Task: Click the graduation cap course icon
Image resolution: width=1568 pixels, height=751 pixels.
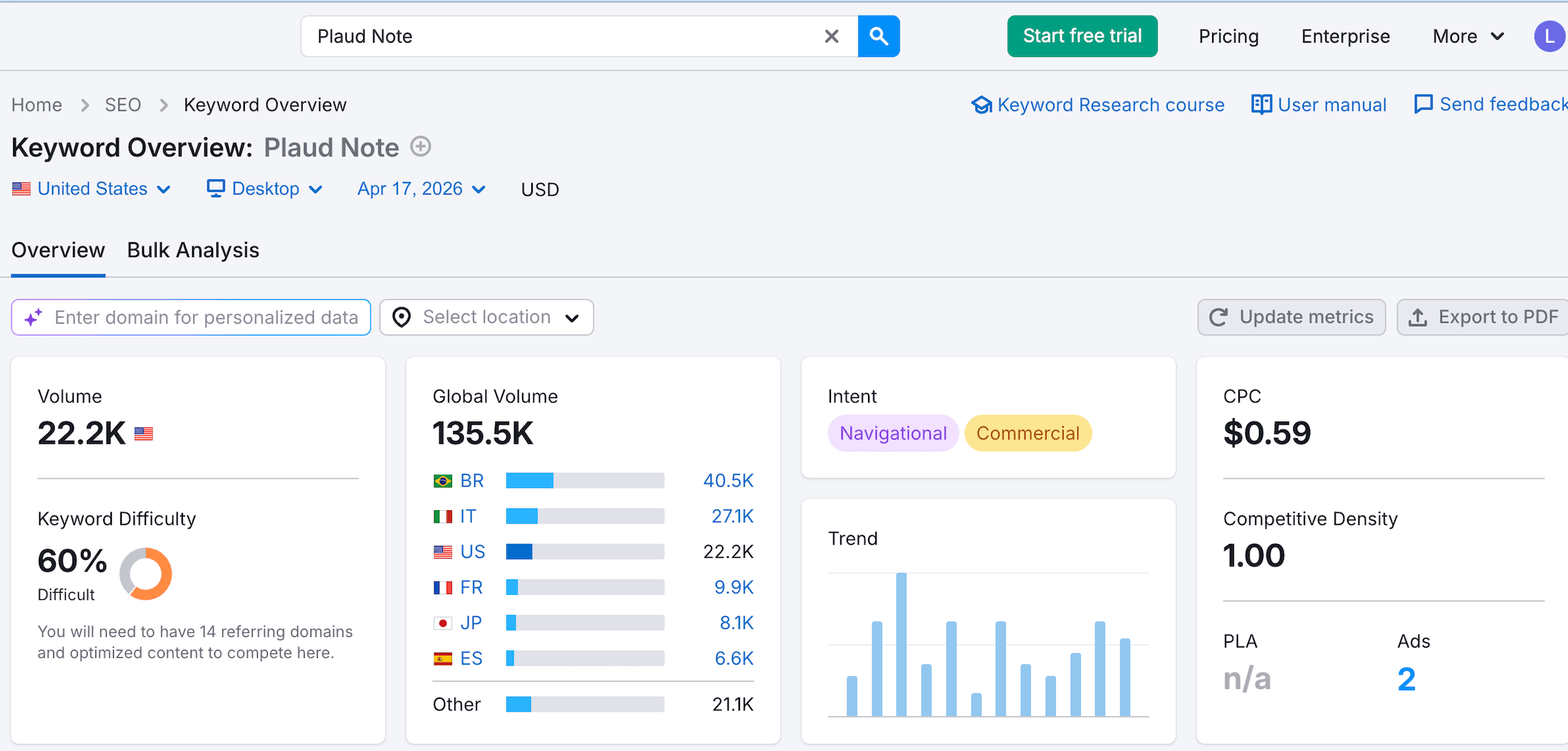Action: click(x=981, y=105)
